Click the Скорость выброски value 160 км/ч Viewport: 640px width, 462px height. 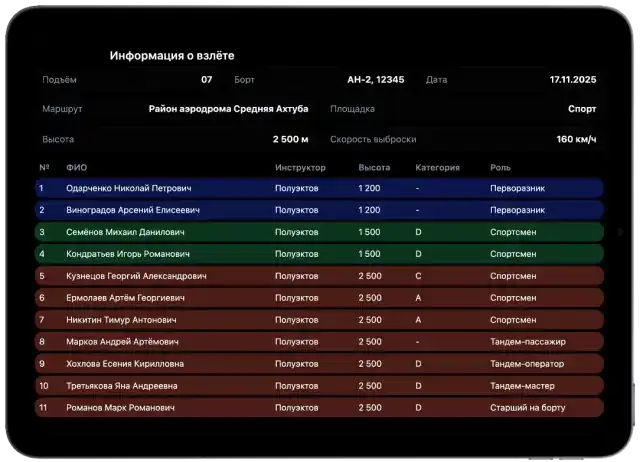[576, 139]
